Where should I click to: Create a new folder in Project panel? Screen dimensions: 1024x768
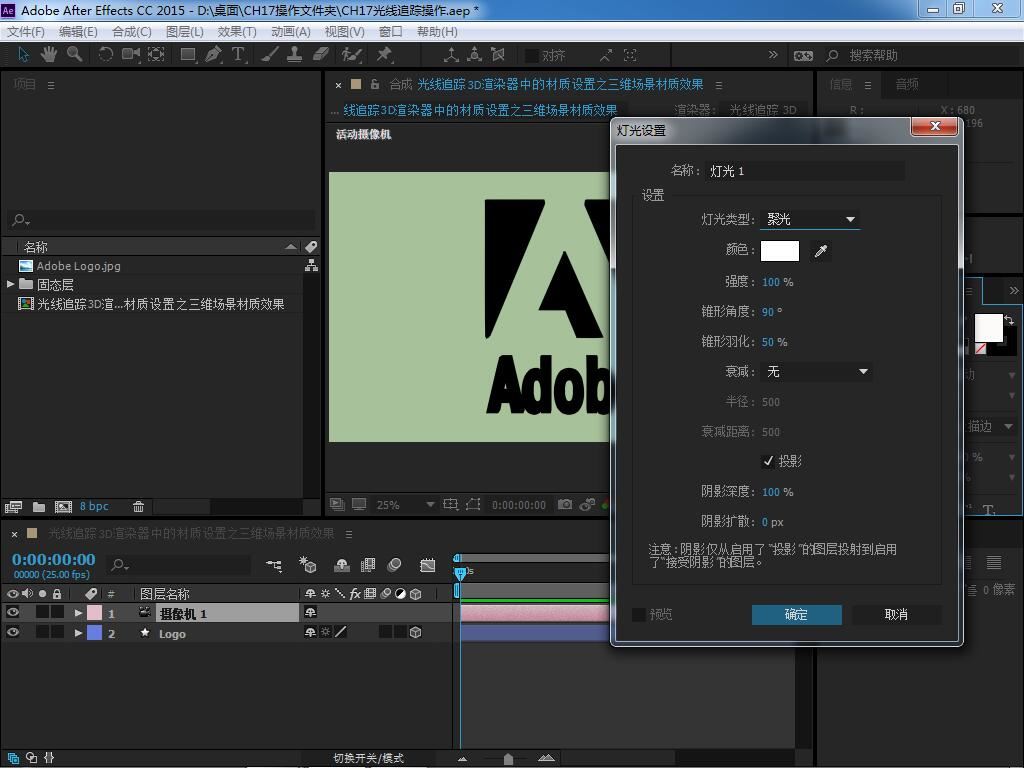click(x=39, y=507)
